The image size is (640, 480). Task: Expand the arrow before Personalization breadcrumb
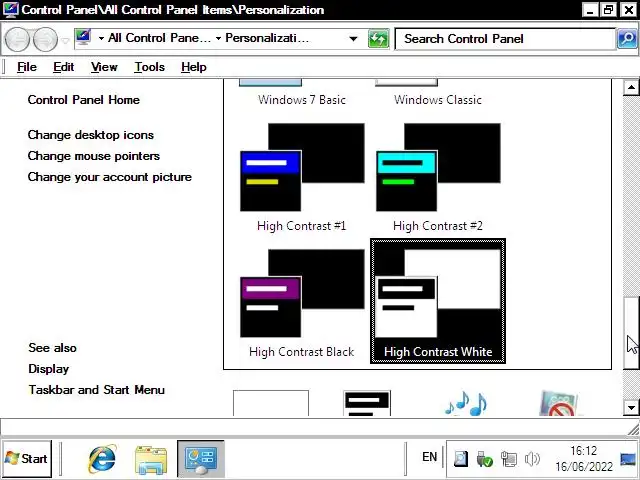tap(218, 38)
